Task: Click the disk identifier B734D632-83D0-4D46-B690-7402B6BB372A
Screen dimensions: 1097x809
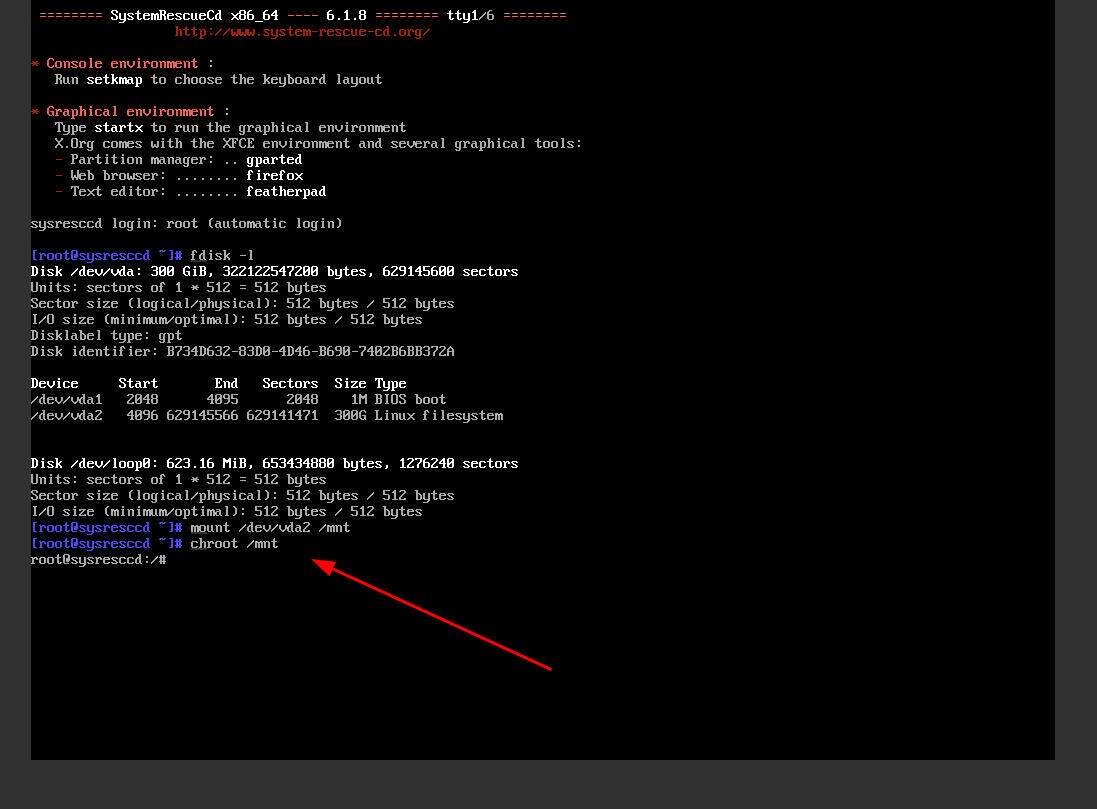Action: pos(310,352)
